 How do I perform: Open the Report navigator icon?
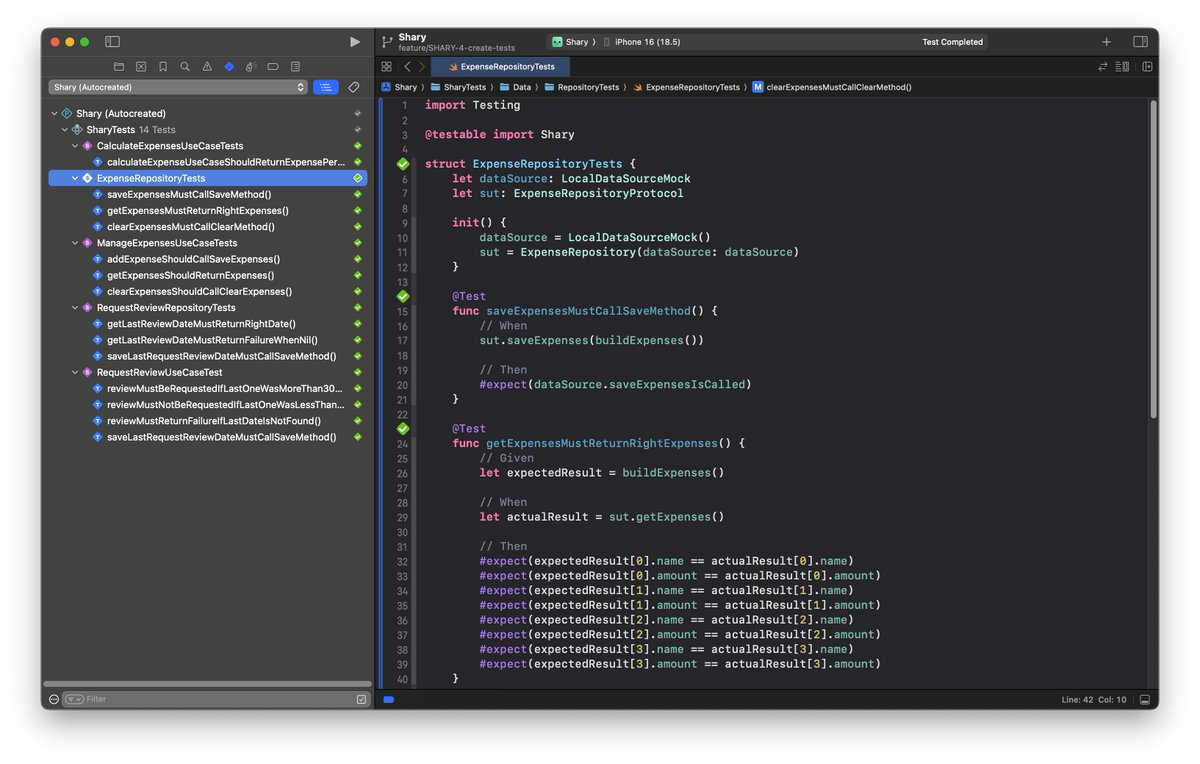tap(295, 67)
